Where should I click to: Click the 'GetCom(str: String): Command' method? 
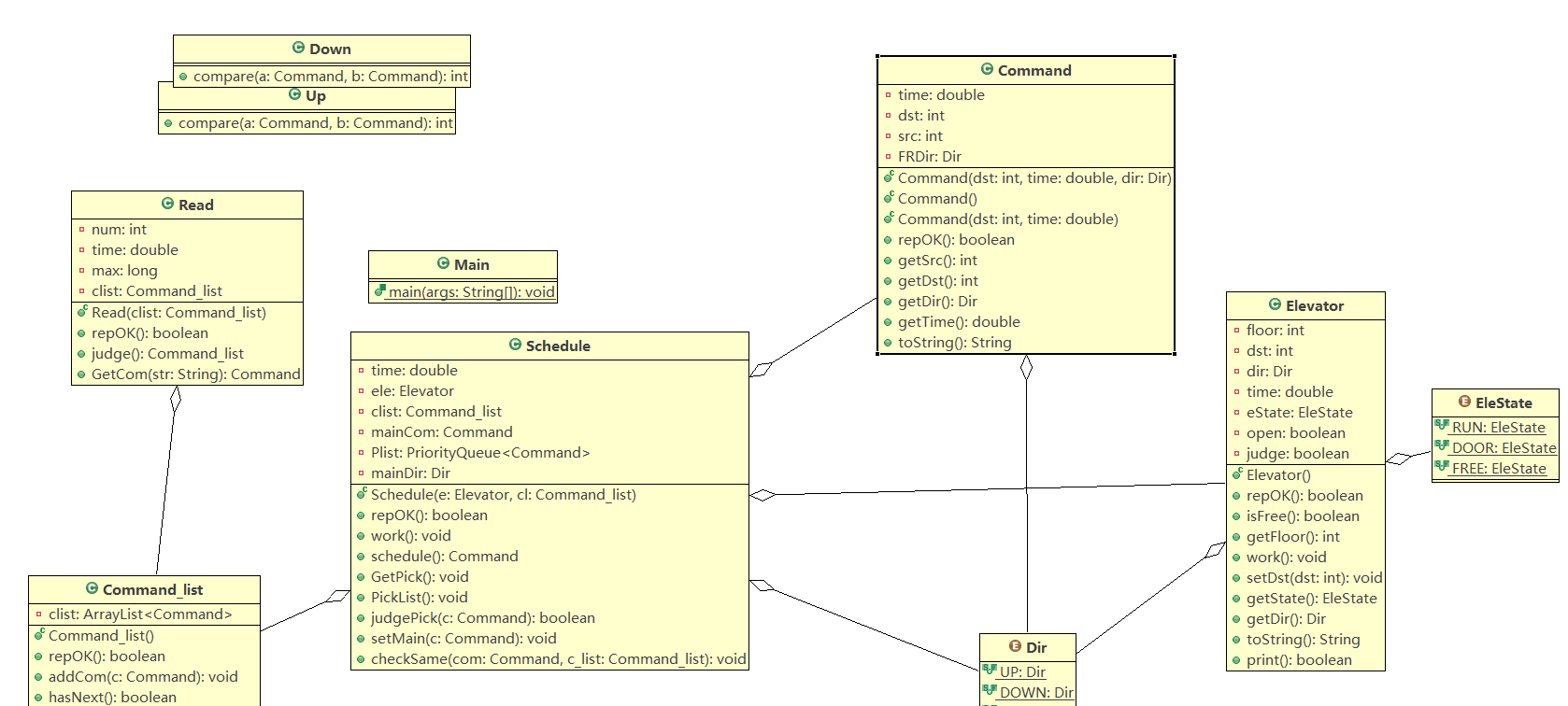coord(196,374)
